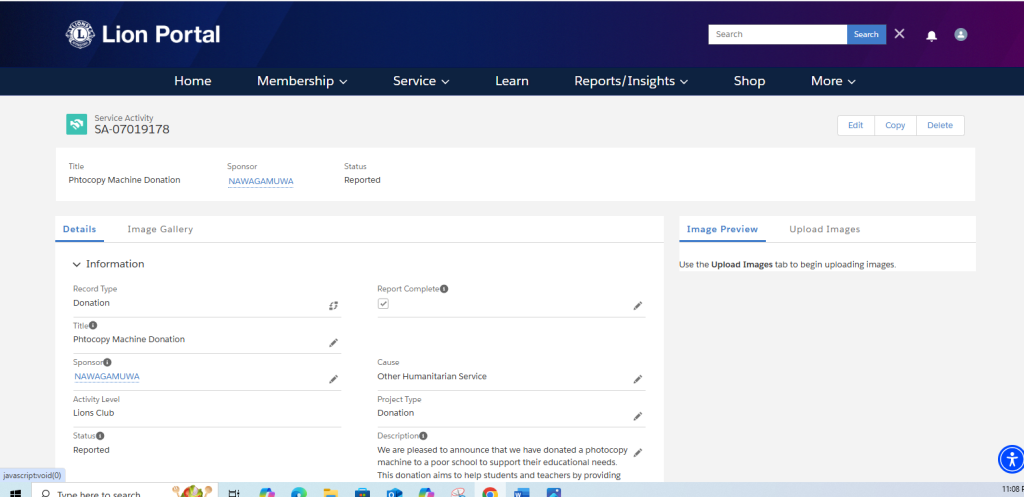The width and height of the screenshot is (1024, 497).
Task: Open Shop in the navigation bar
Action: coord(749,81)
